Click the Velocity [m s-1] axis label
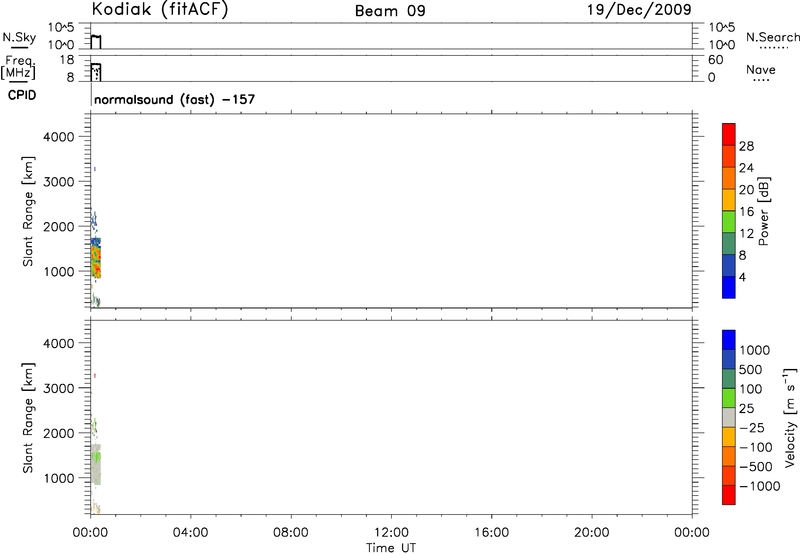 tap(790, 418)
